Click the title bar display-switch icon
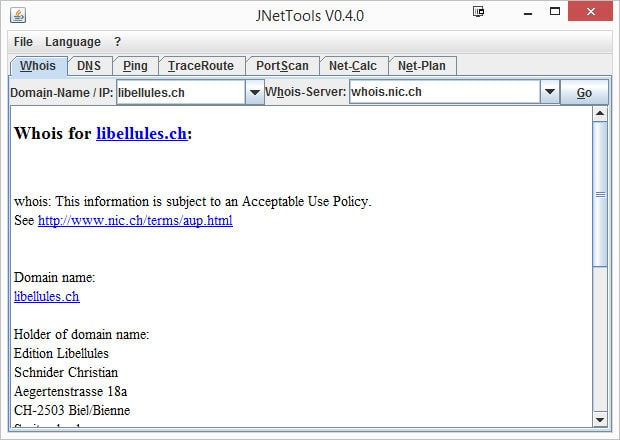 [x=478, y=11]
